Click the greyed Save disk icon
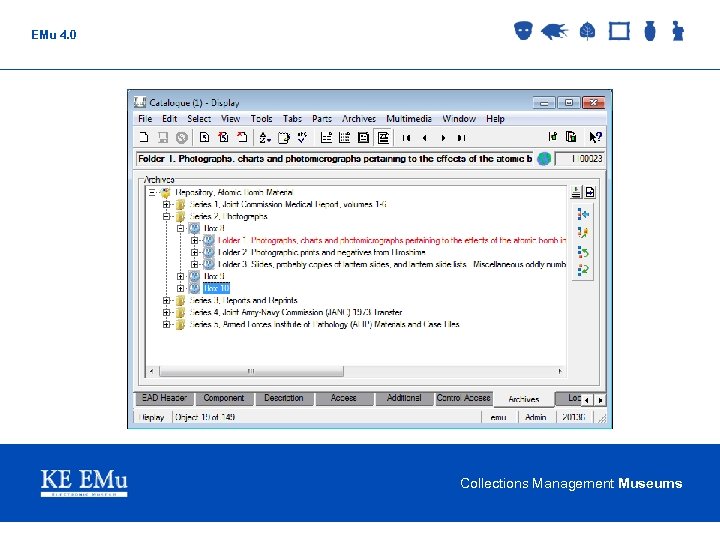This screenshot has height=540, width=720. [x=163, y=137]
